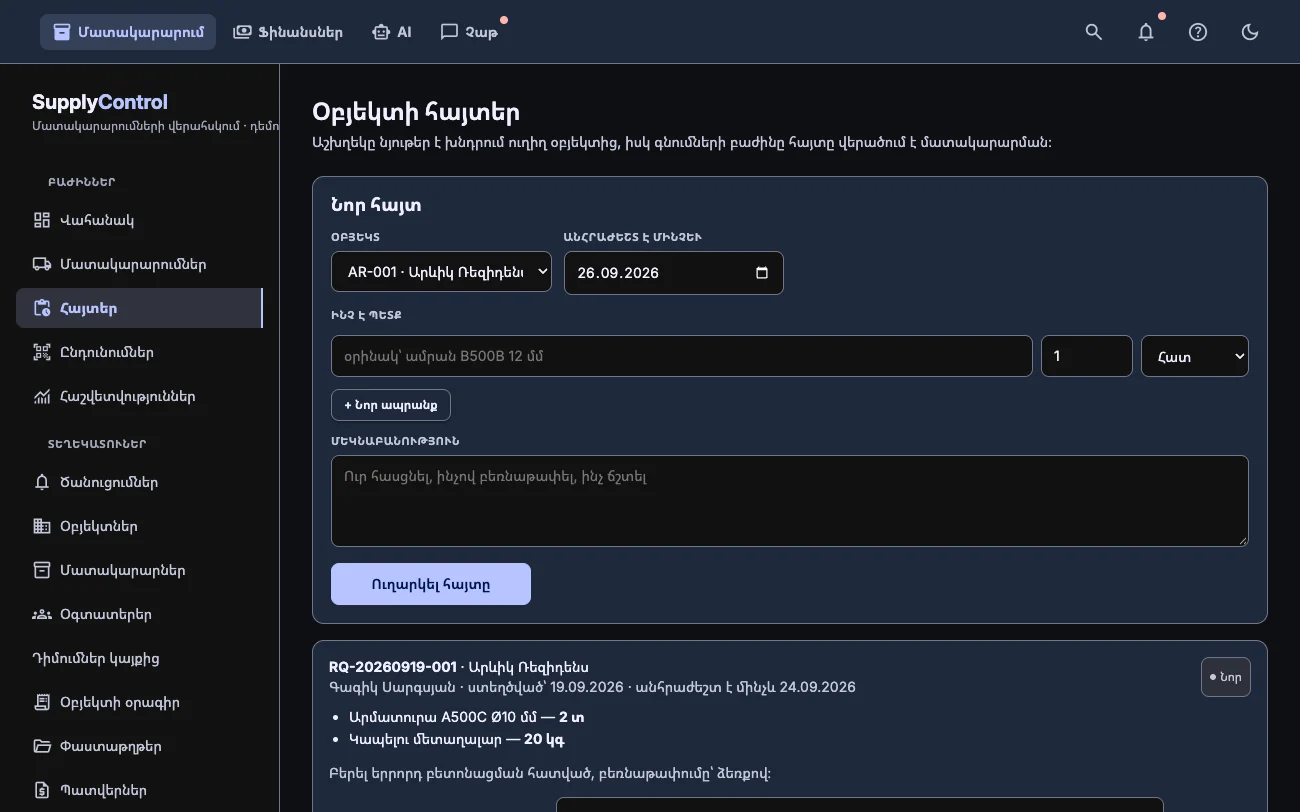The height and width of the screenshot is (812, 1300).
Task: Click the SupplyControl logo text
Action: coord(100,102)
